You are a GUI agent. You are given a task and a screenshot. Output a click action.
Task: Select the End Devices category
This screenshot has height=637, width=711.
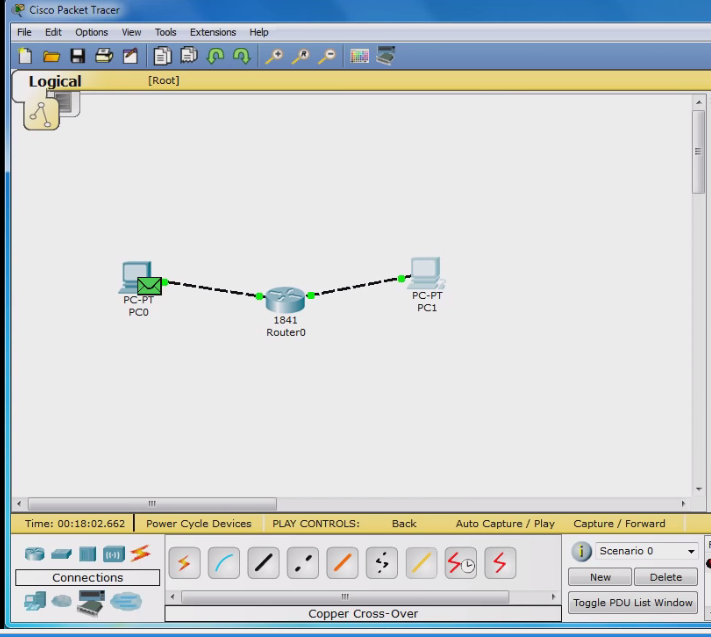coord(35,601)
